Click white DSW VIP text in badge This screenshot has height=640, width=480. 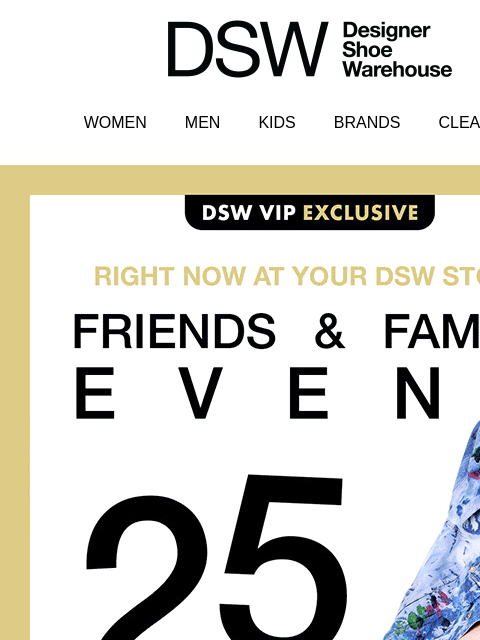coord(249,213)
